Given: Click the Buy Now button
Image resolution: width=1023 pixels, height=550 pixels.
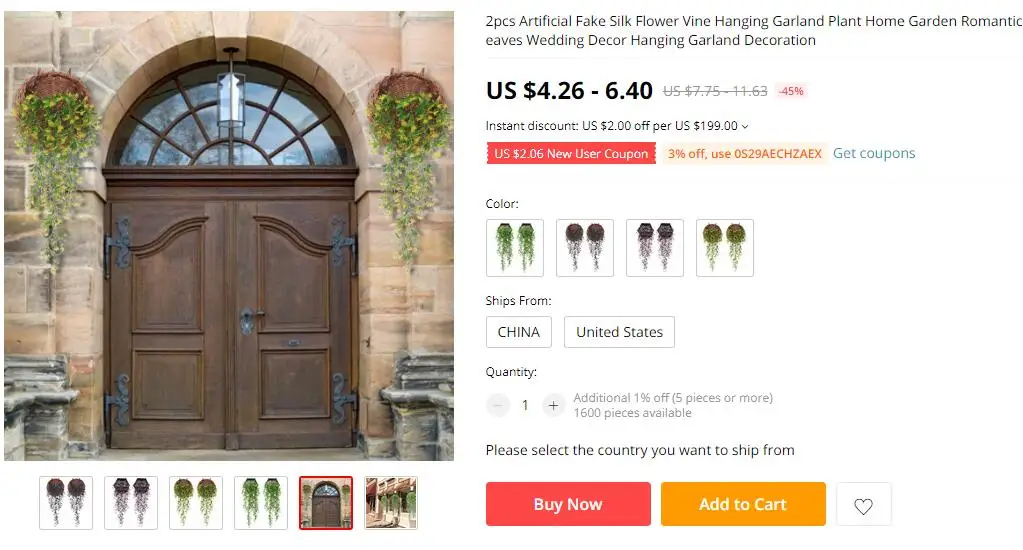Looking at the screenshot, I should 568,504.
